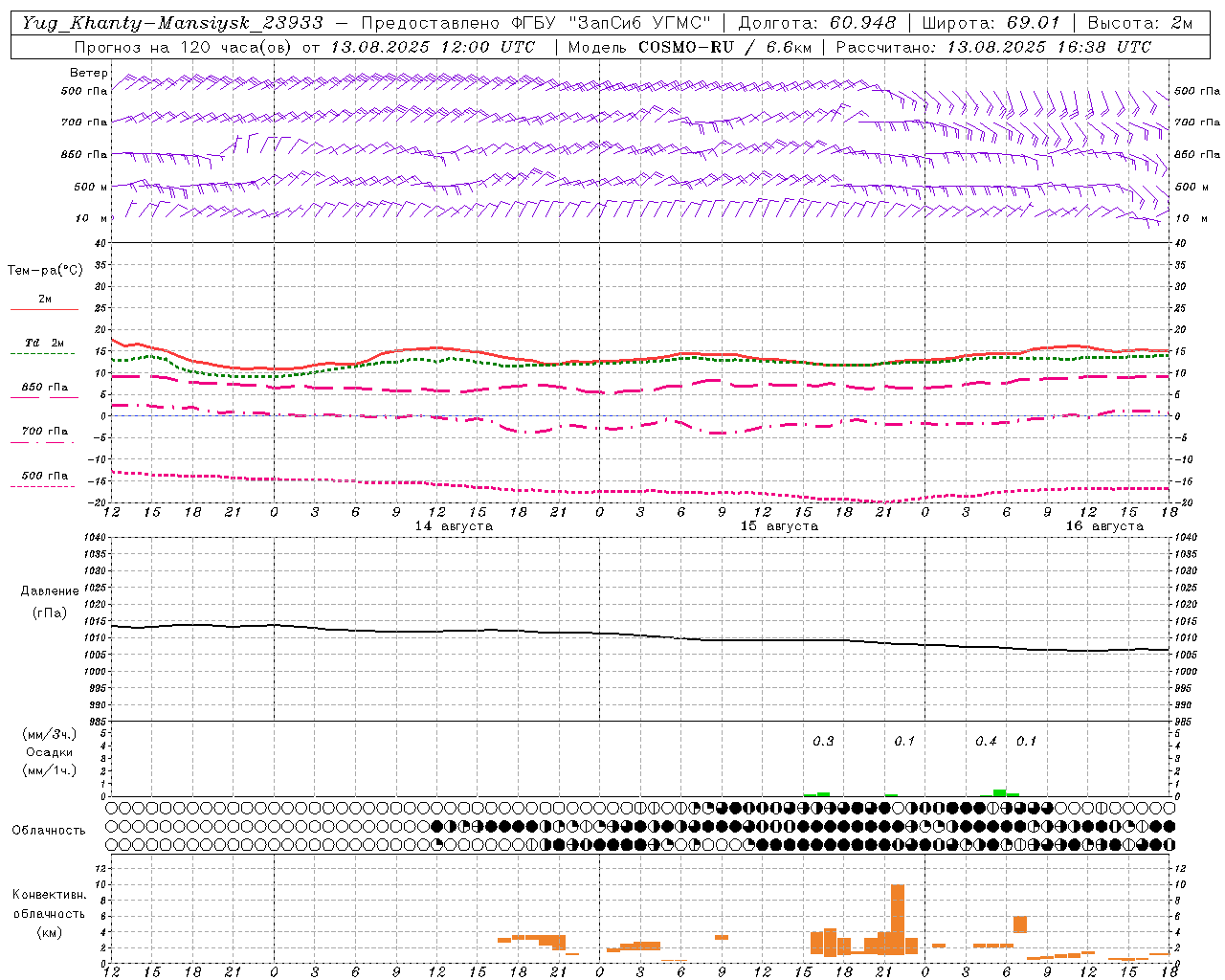Screen dimensions: 1225x980
Task: Click the 0.1 precipitation value next to 0.4
Action: [x=1026, y=741]
